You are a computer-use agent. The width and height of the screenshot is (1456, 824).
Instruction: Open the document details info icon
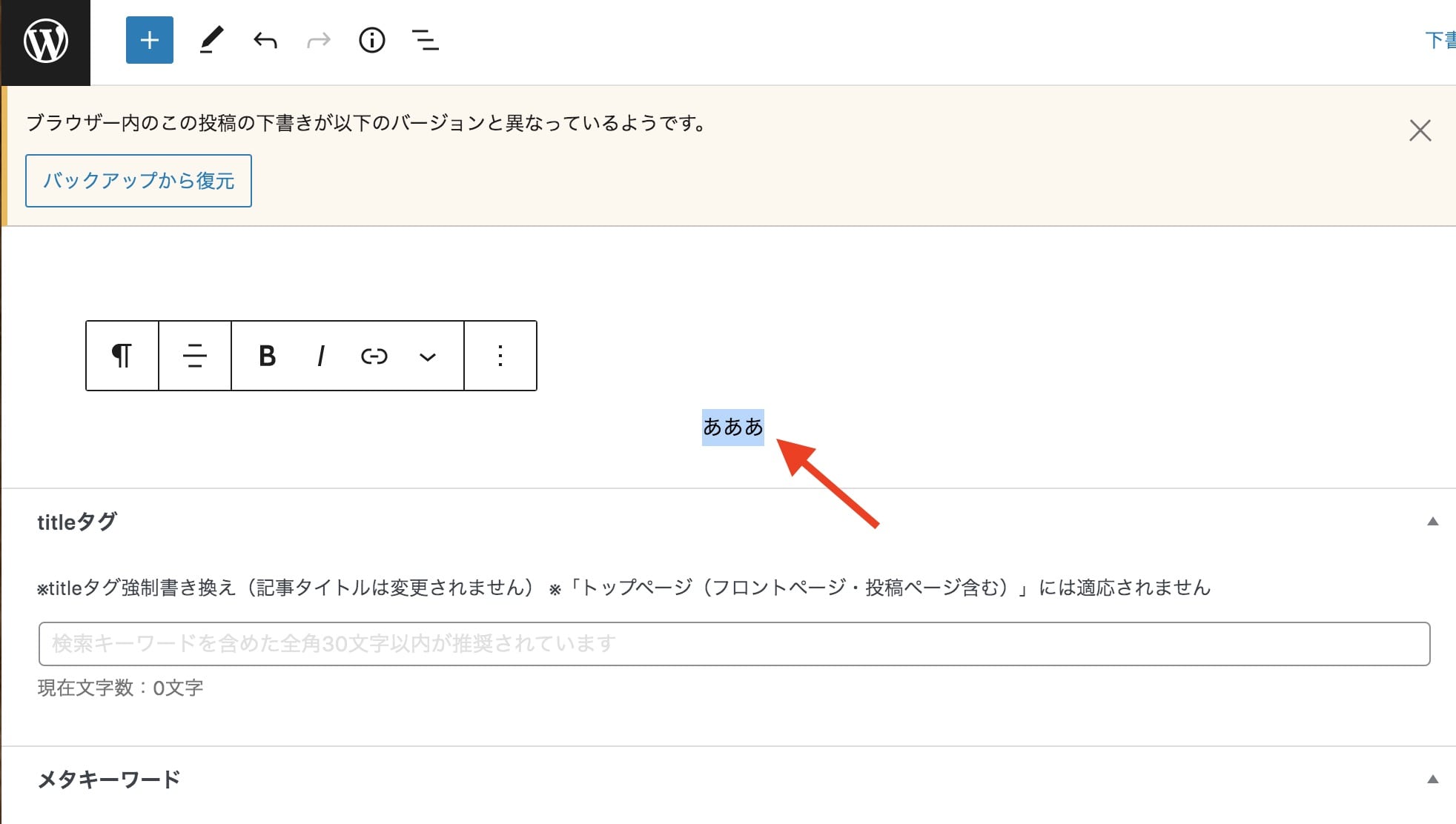coord(372,40)
